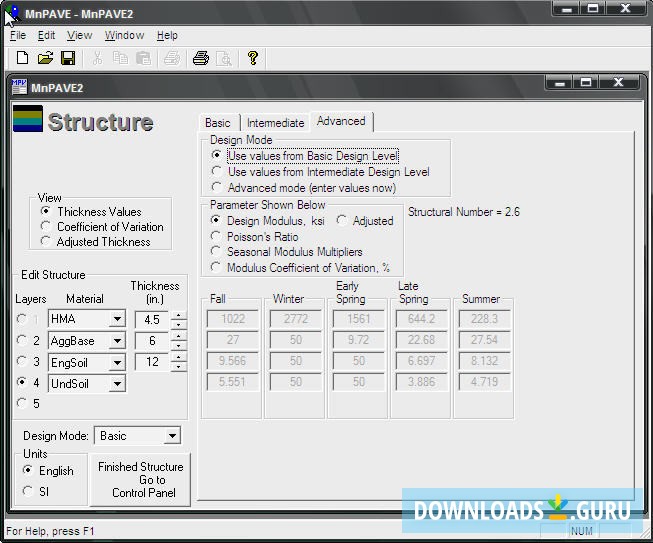Click the grayed-out printer icon

[x=172, y=58]
